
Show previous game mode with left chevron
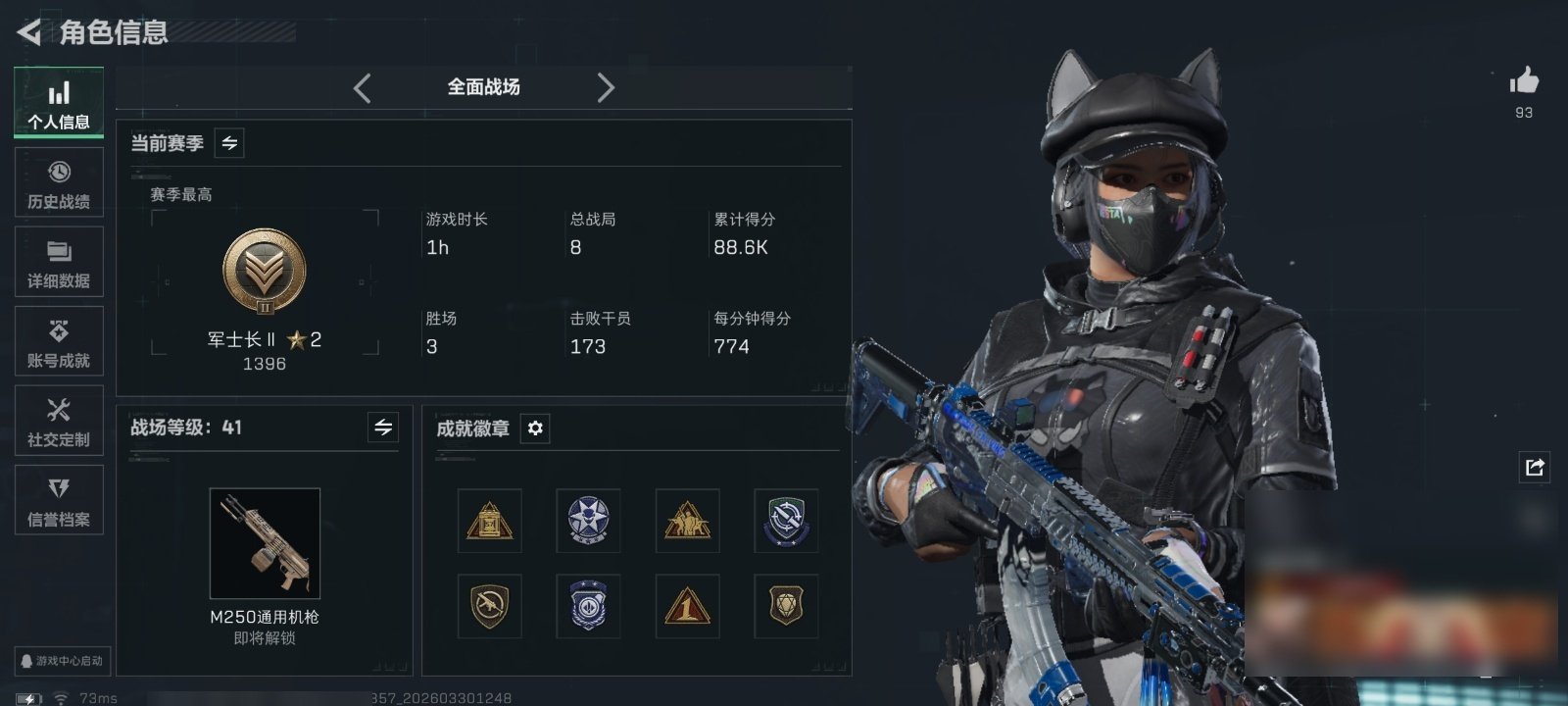point(363,88)
